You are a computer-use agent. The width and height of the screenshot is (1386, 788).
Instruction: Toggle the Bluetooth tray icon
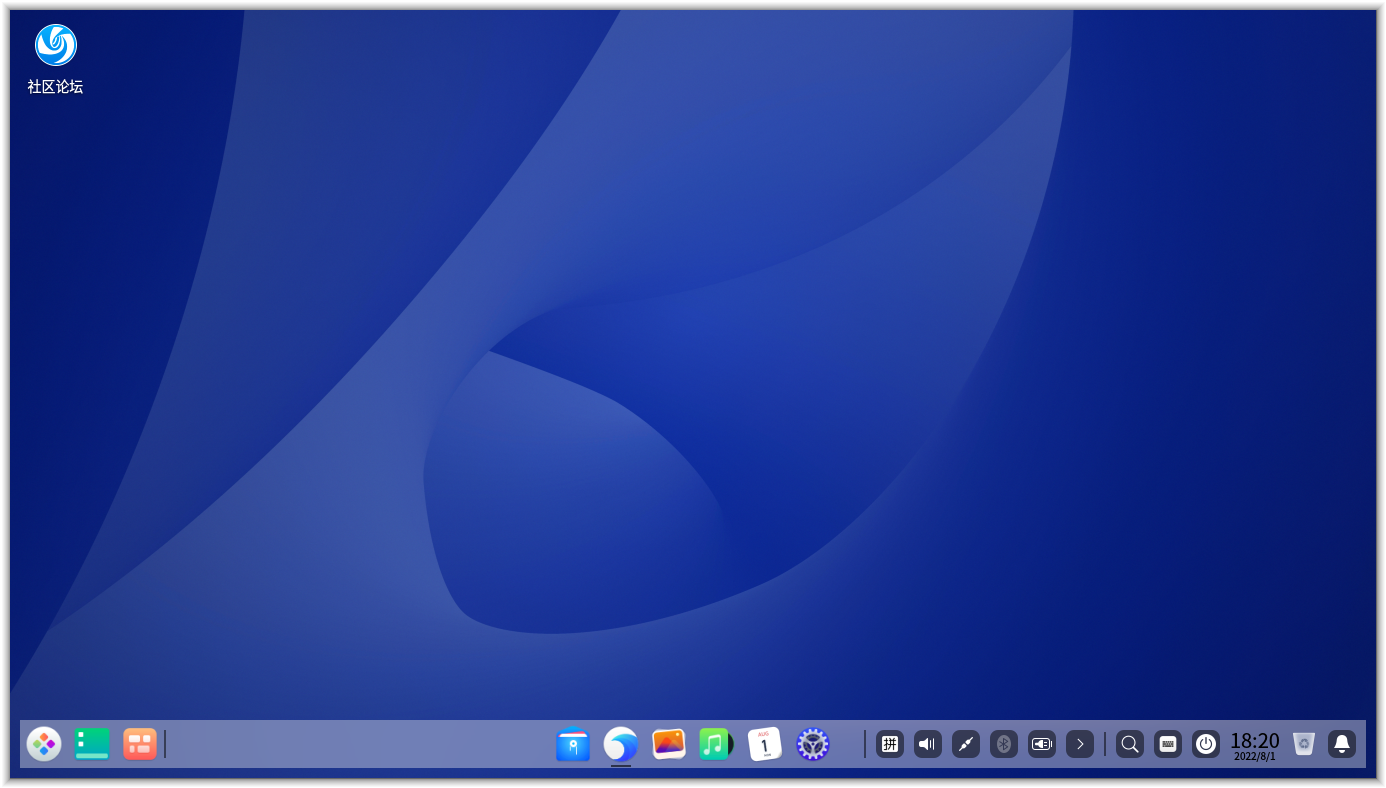(x=1004, y=744)
